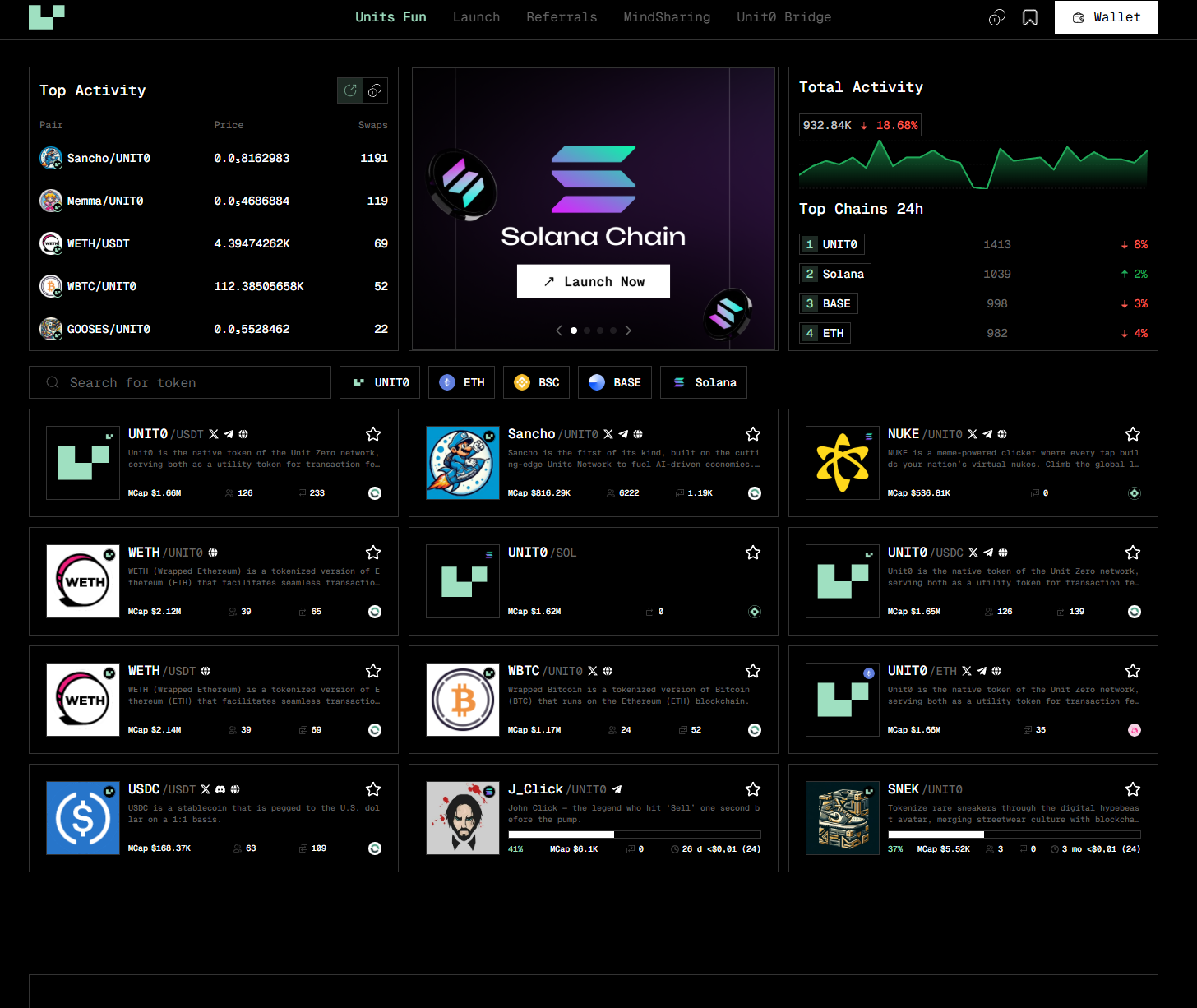The width and height of the screenshot is (1197, 1008).
Task: Open website globe on UNIT0/USDT card
Action: coord(243,434)
